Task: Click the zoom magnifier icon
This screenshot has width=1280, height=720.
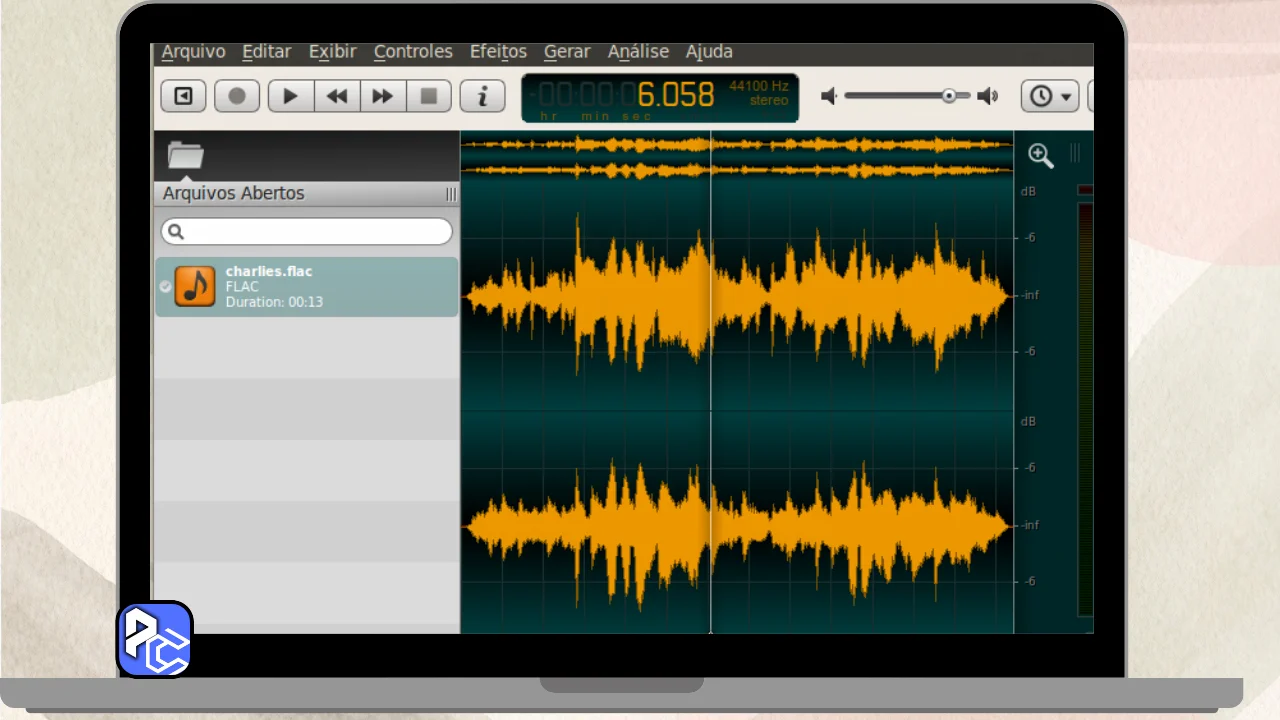Action: point(1041,155)
